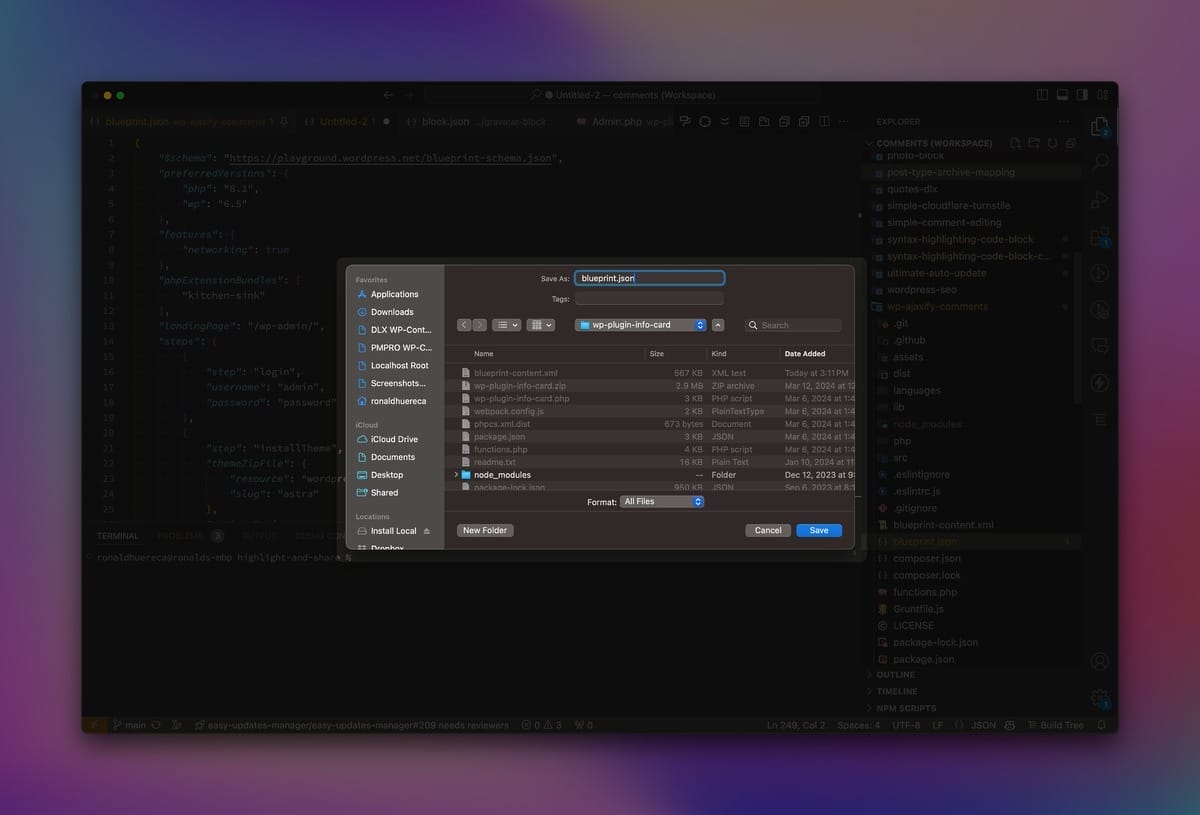Click the Save As filename field
This screenshot has height=815, width=1200.
[649, 278]
